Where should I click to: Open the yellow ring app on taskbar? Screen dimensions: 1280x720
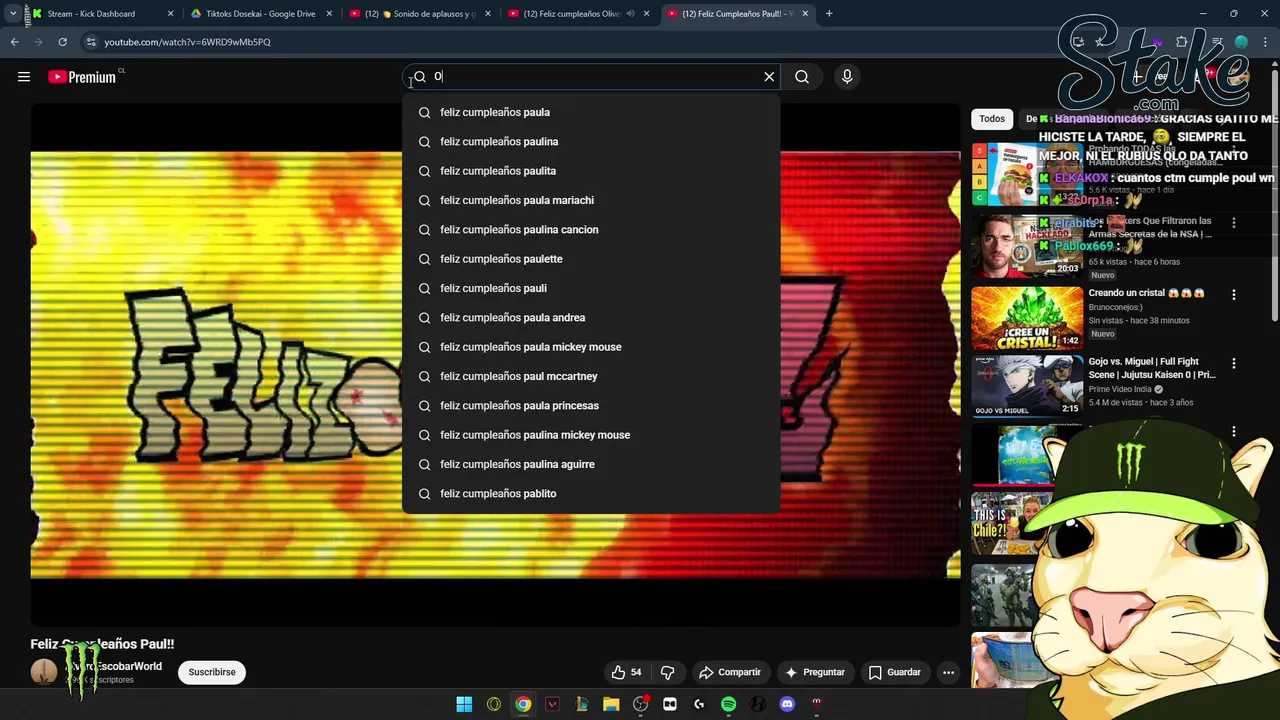[x=494, y=704]
